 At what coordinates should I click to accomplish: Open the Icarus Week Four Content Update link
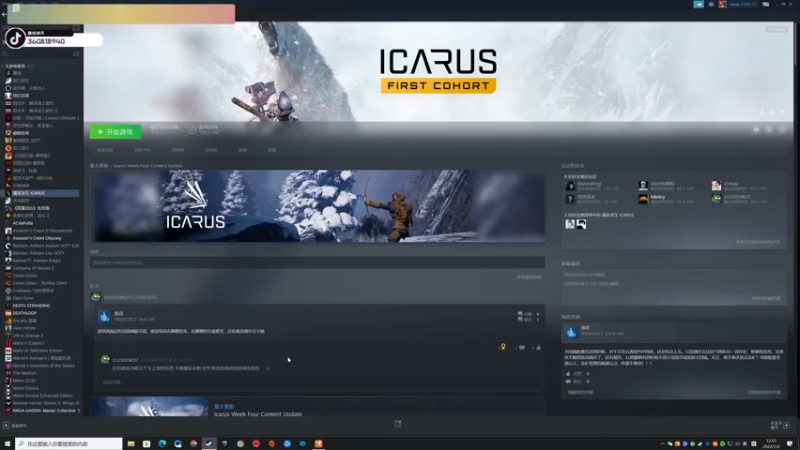point(258,414)
